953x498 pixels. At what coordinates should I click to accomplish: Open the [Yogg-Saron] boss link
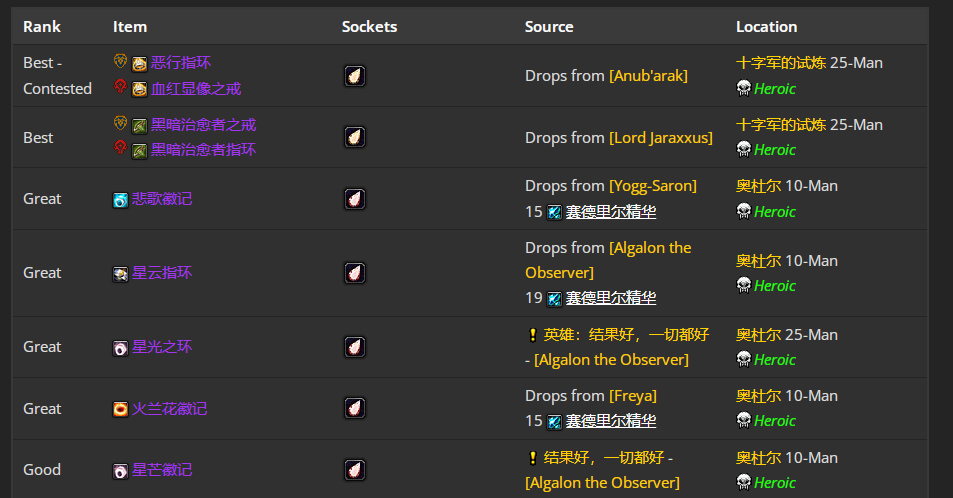tap(653, 186)
